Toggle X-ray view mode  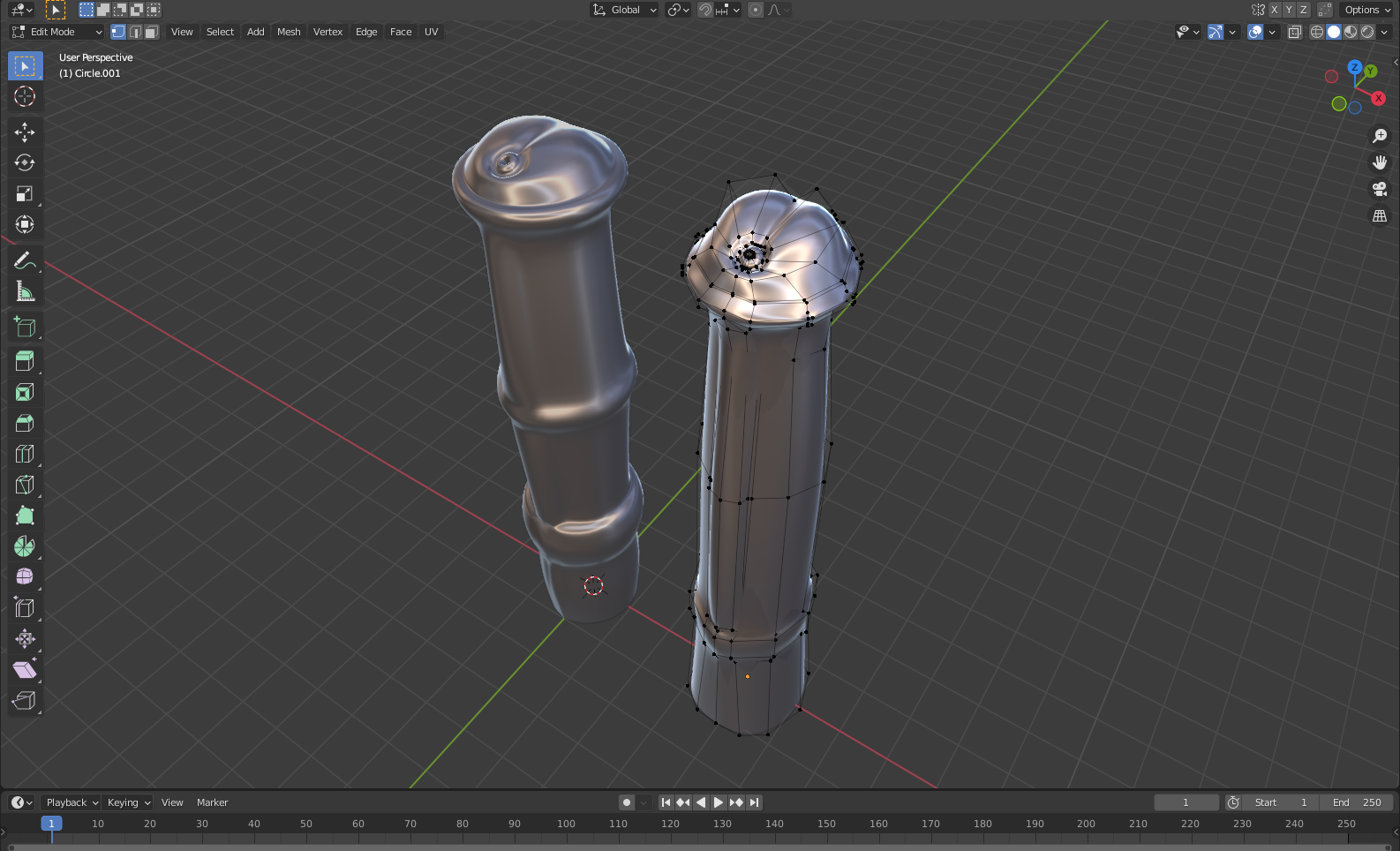[x=1294, y=32]
